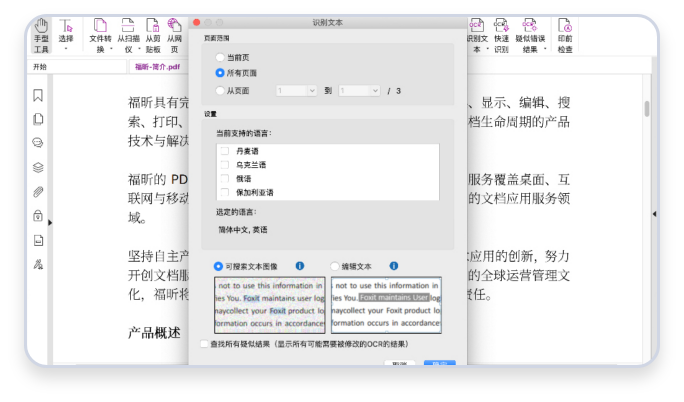The height and width of the screenshot is (402, 684).
Task: Create PDF from web page (从网页)
Action: click(174, 35)
